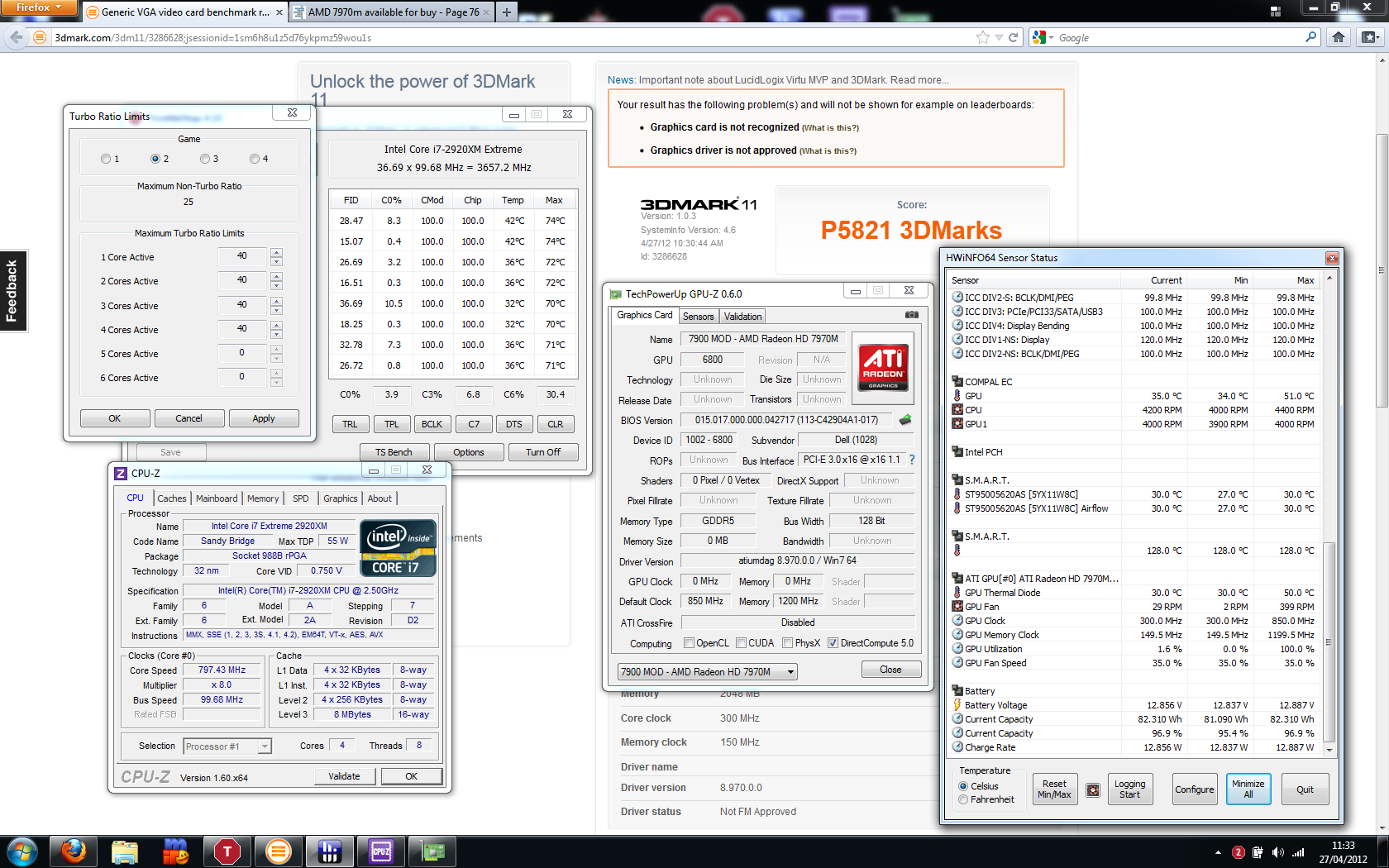The image size is (1389, 868).
Task: Open Firefox from the taskbar
Action: click(74, 851)
